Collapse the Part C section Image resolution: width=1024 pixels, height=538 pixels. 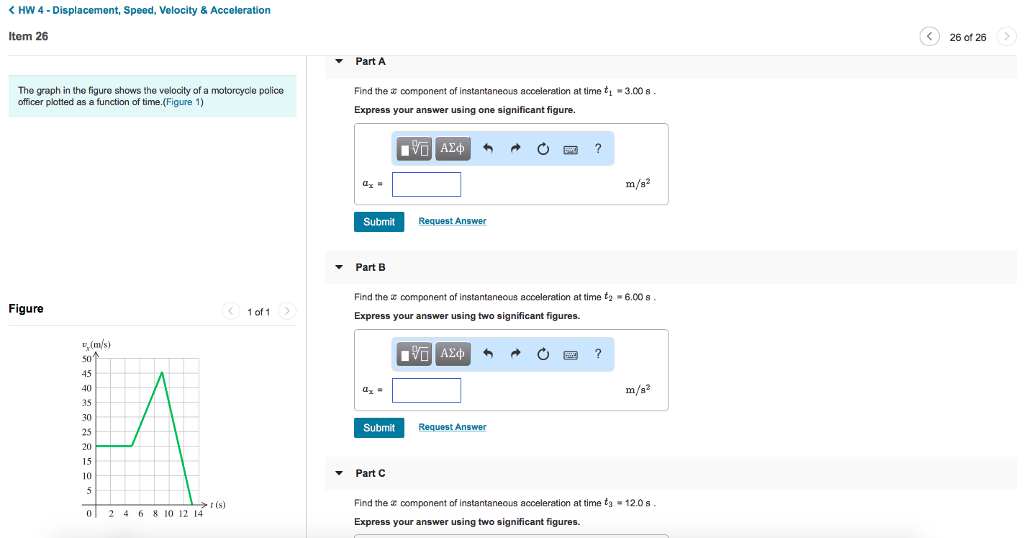[x=339, y=474]
